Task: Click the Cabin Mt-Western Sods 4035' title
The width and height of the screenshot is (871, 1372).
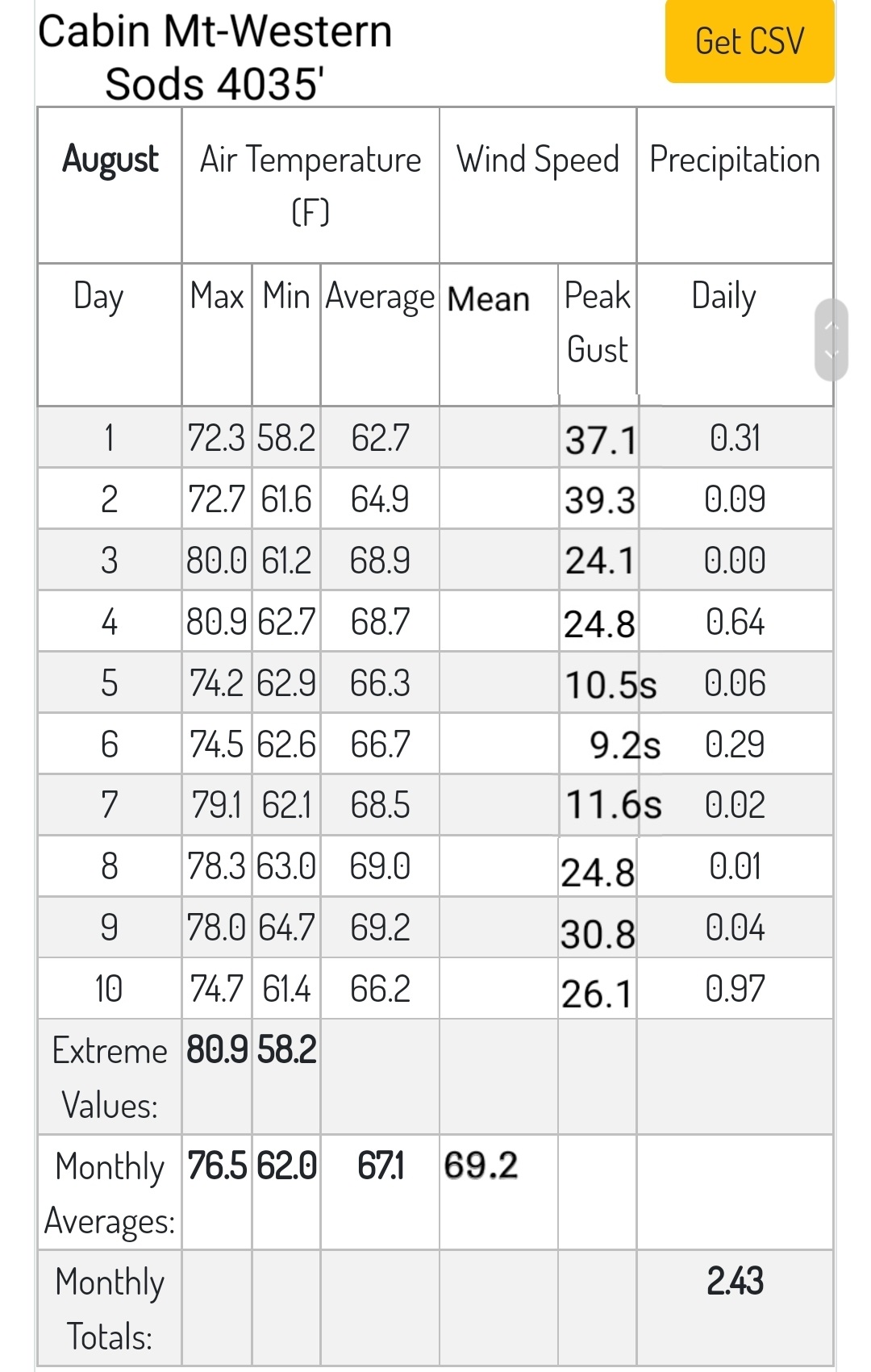Action: [x=215, y=56]
